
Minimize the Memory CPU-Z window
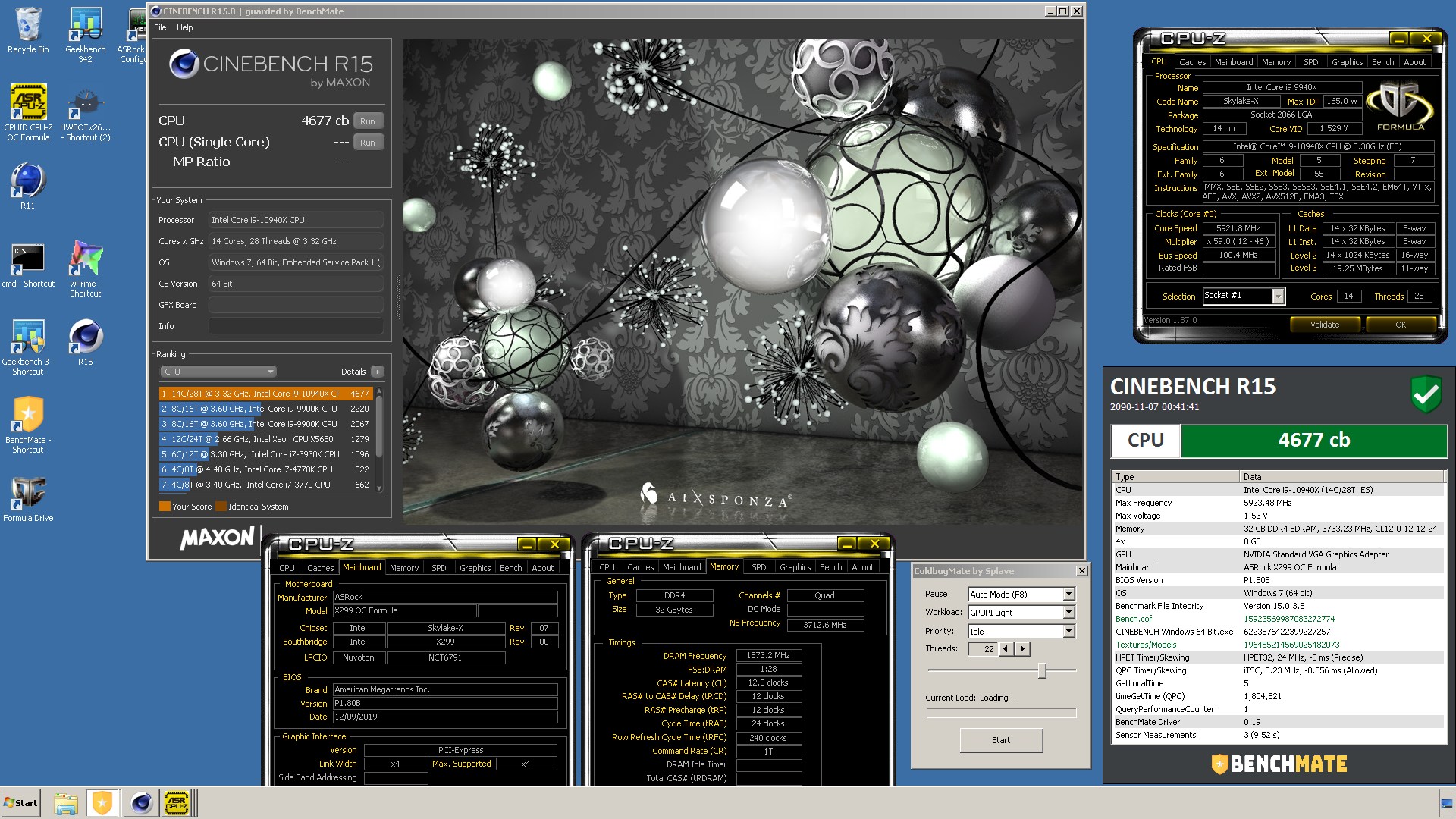(x=847, y=544)
